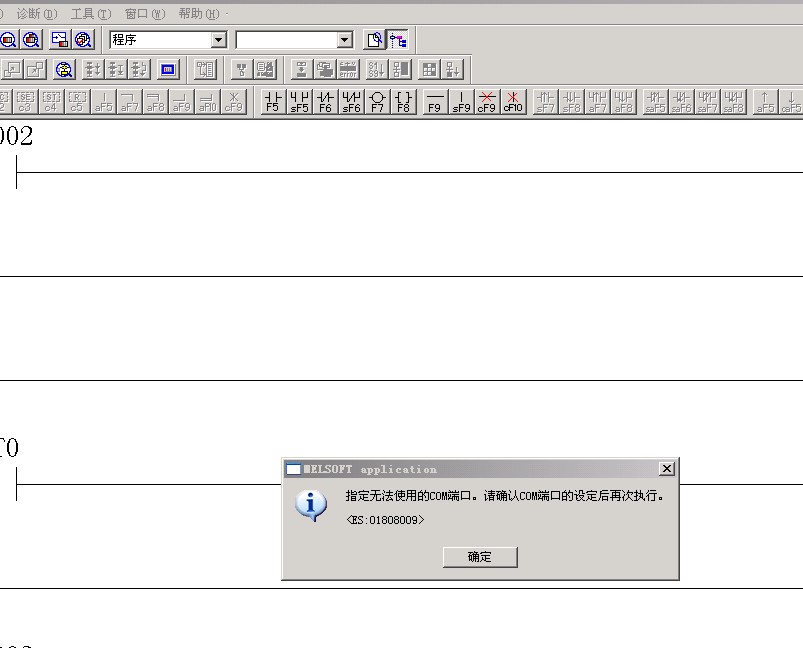Insert parallel closed contact sF6
Image resolution: width=803 pixels, height=648 pixels.
tap(351, 101)
